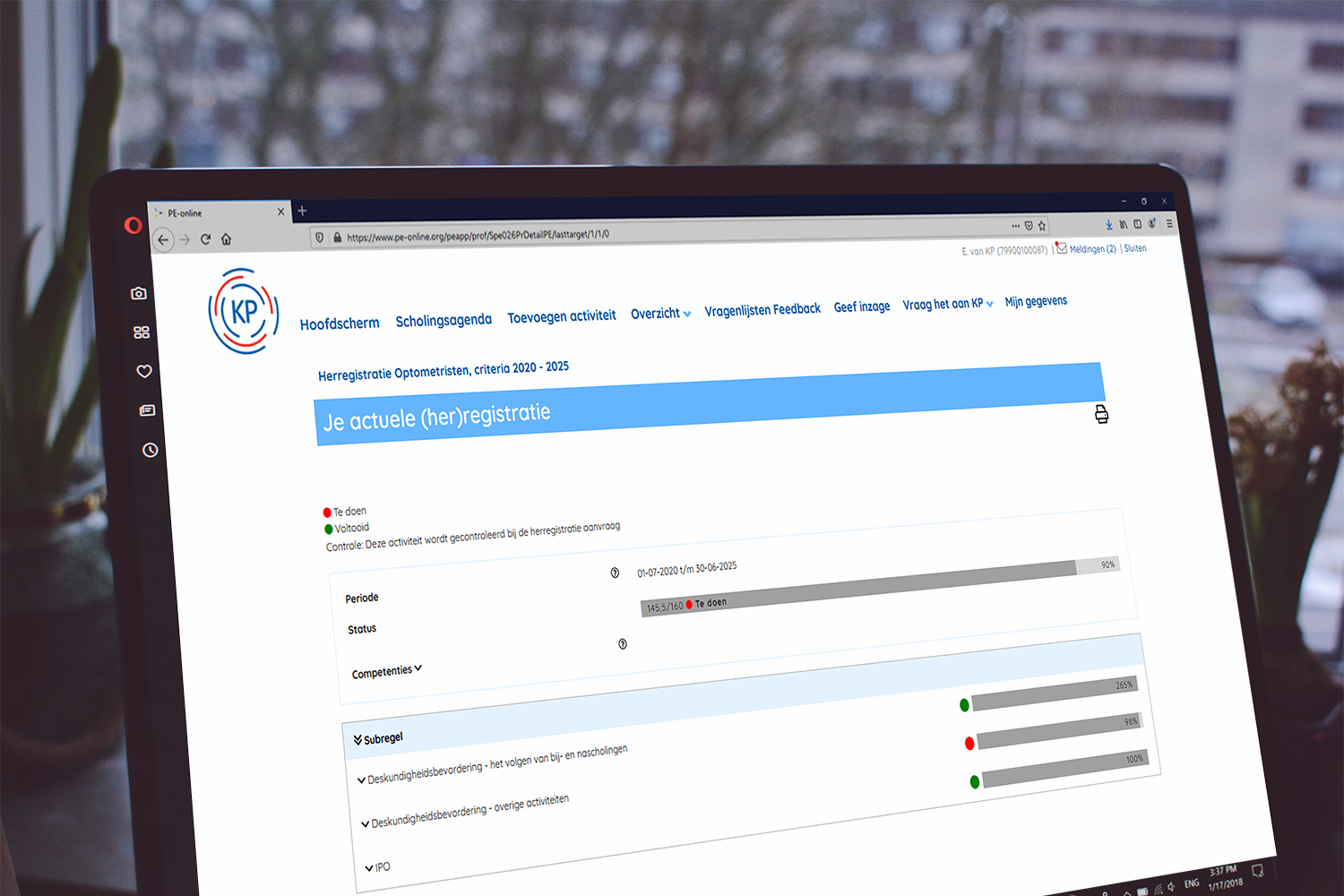Expand the Competenties section

coord(385,669)
